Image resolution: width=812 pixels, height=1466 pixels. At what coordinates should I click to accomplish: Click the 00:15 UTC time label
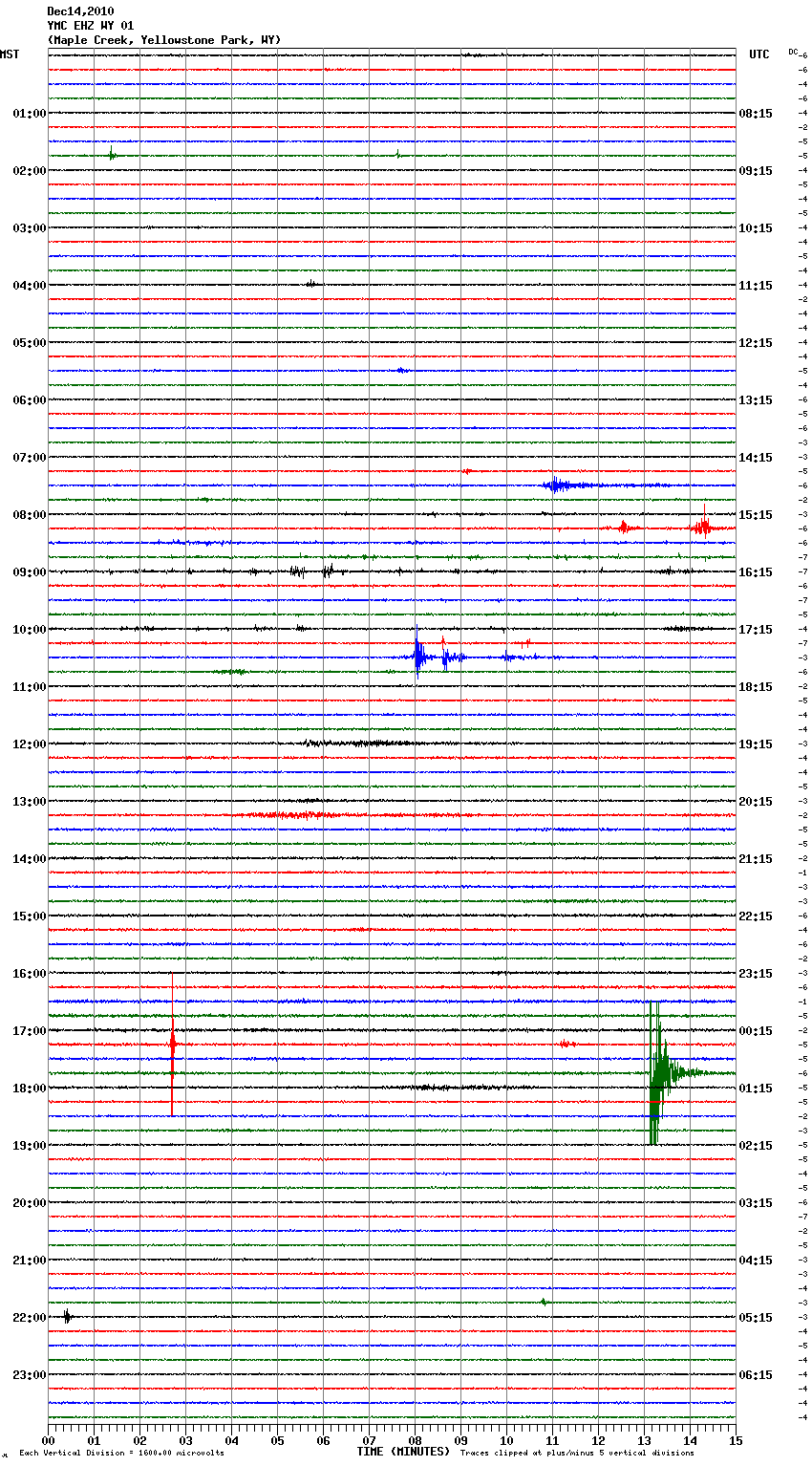point(756,1031)
